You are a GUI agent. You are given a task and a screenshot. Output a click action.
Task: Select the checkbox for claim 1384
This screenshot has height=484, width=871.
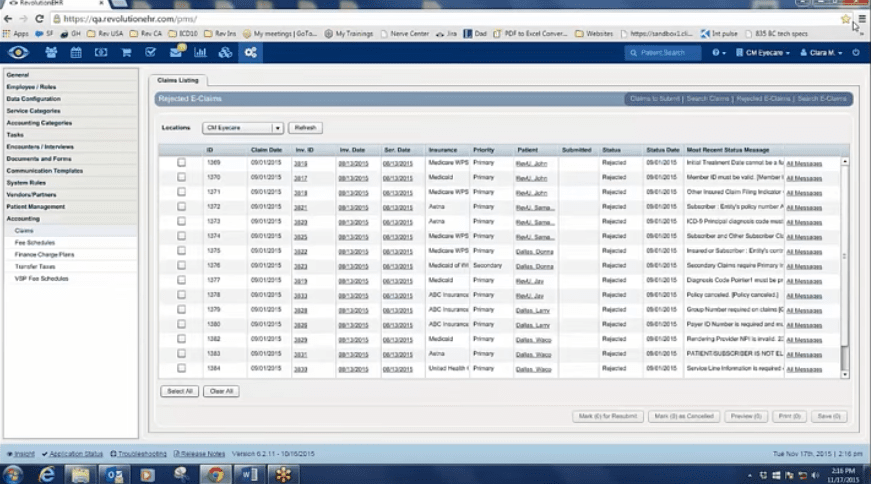click(x=181, y=368)
